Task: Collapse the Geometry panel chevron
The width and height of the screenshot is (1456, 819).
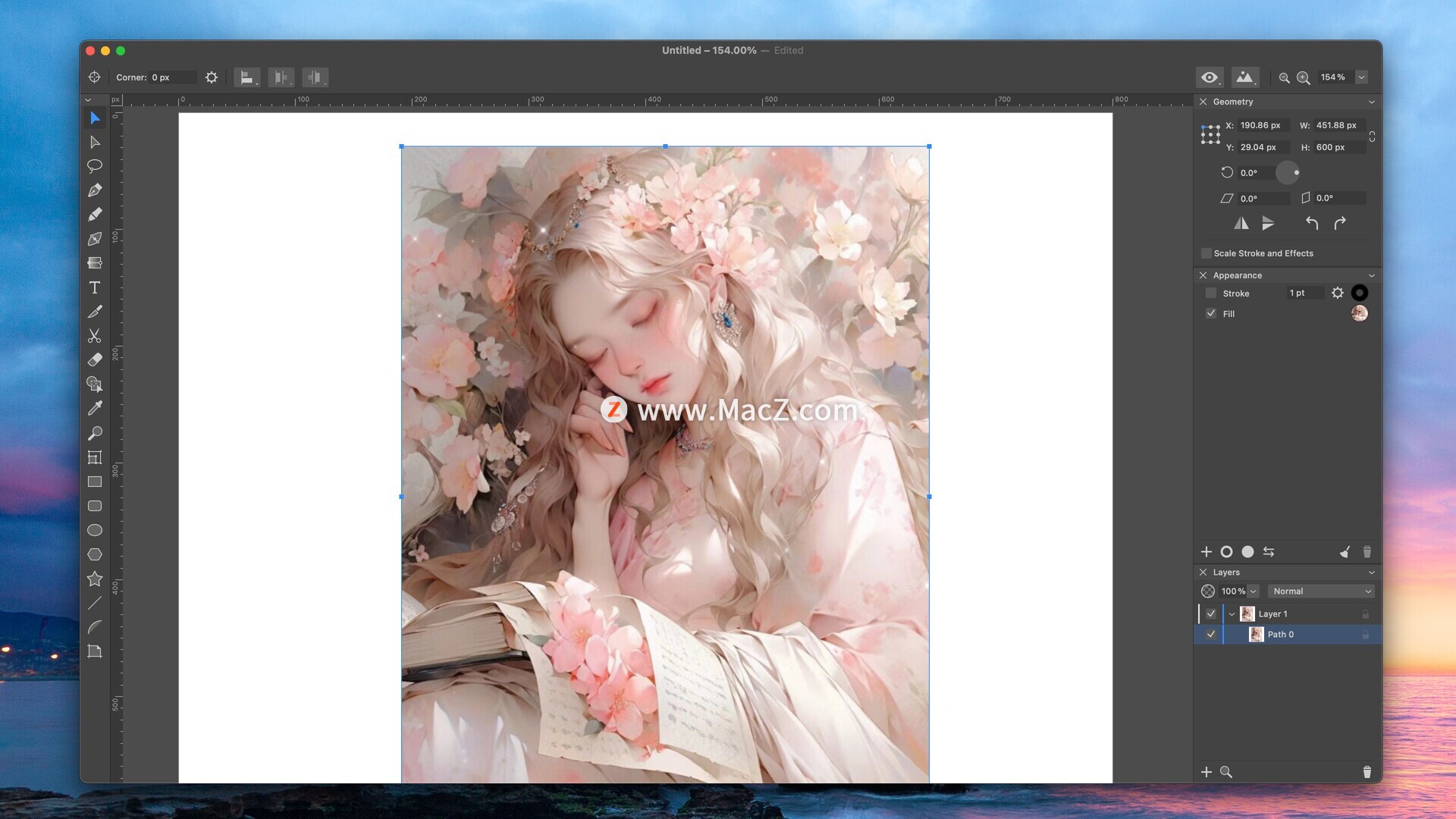Action: click(x=1371, y=102)
